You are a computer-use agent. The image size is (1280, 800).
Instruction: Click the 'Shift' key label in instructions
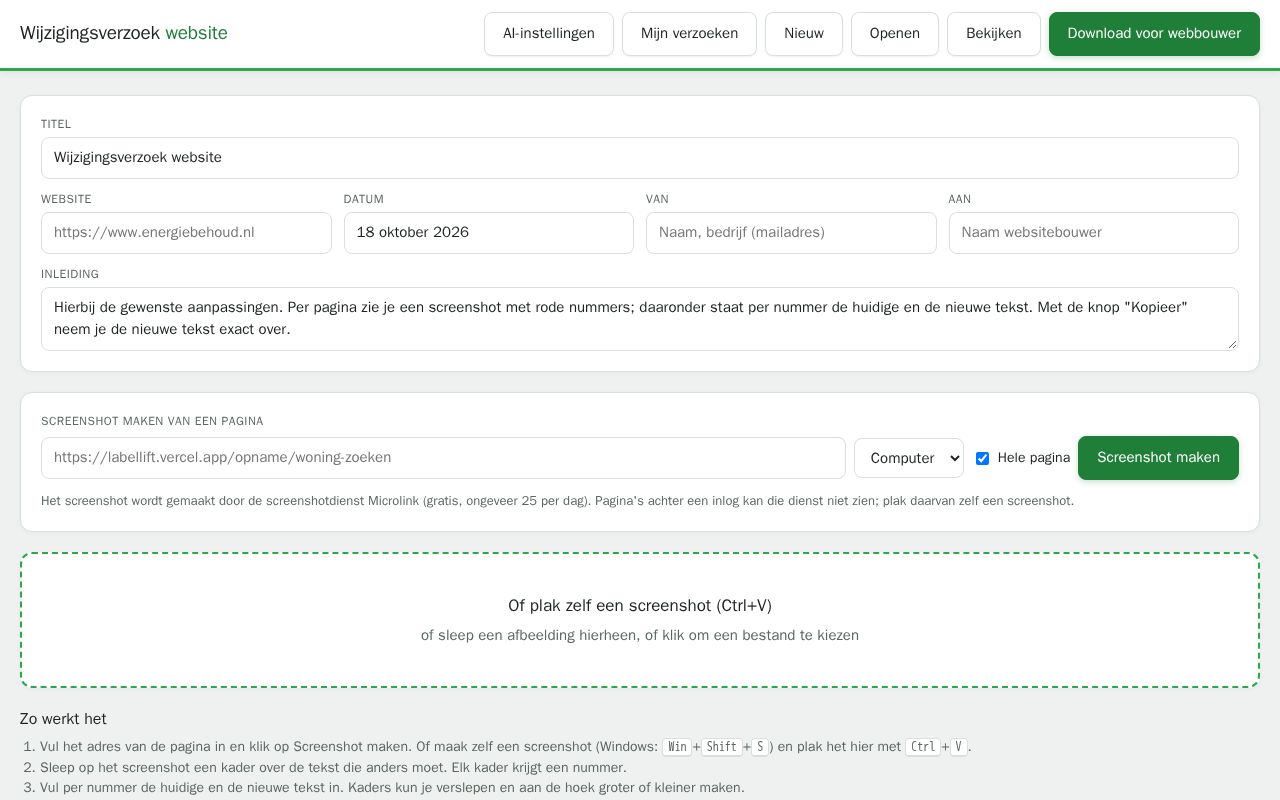[x=721, y=747]
